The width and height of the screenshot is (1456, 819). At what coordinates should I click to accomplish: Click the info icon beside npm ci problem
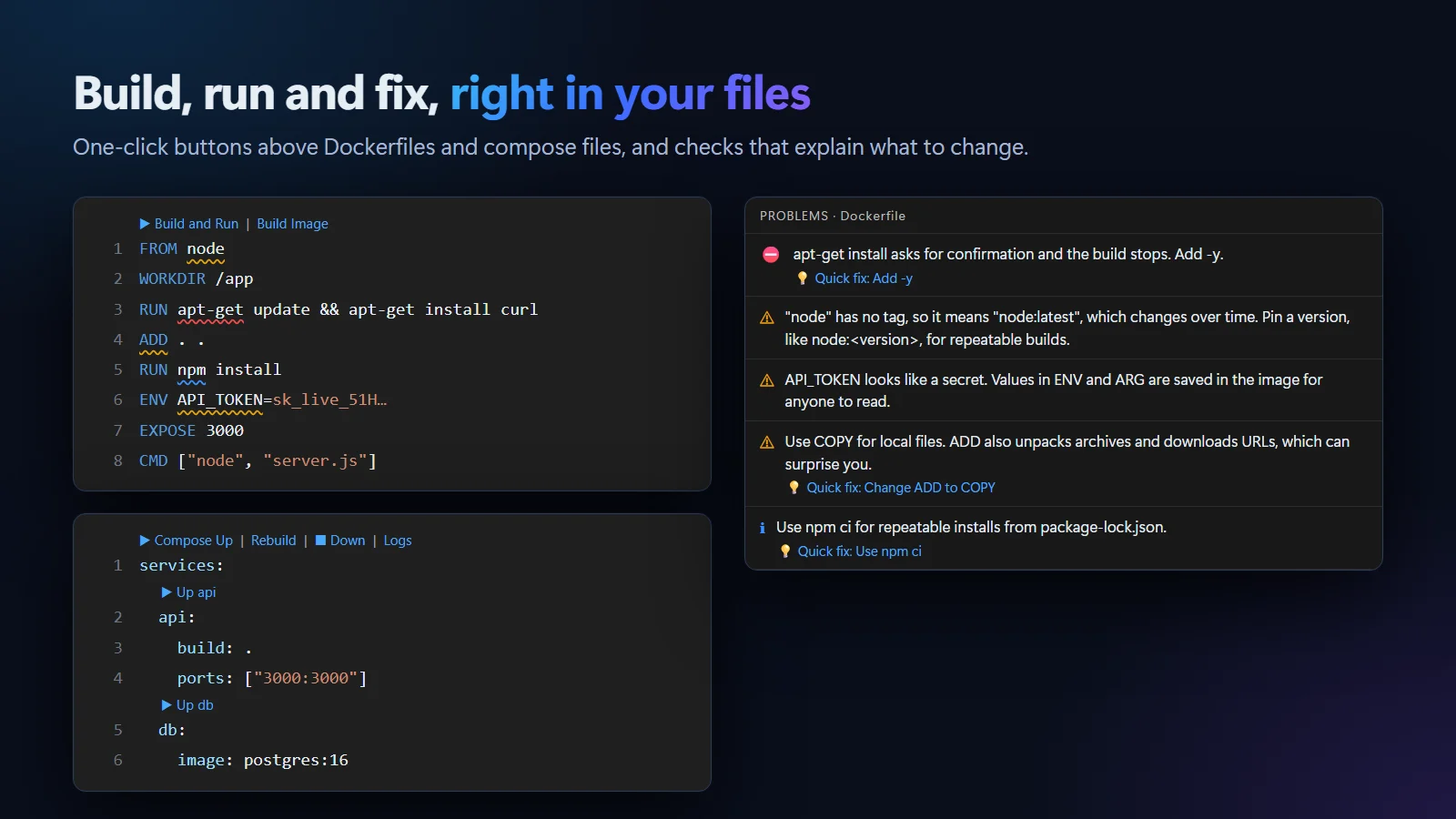[x=763, y=528]
